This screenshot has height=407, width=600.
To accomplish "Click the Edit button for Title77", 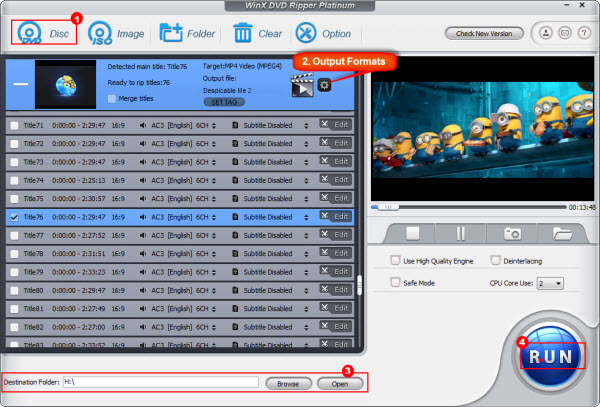I will [336, 234].
